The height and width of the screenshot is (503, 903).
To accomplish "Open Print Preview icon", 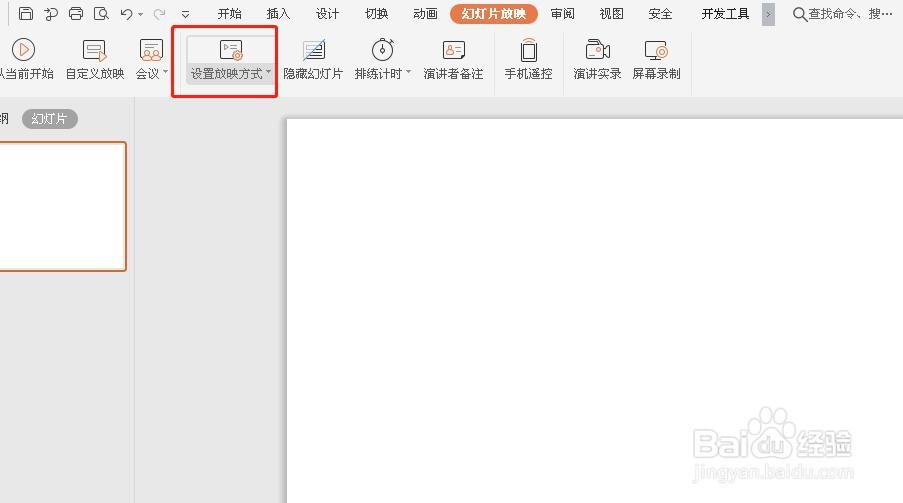I will [101, 13].
